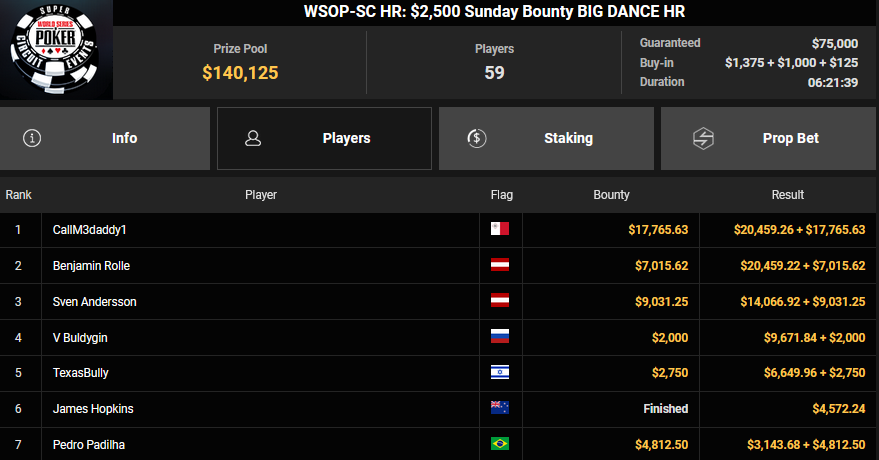Click the Staking dollar coin icon
The height and width of the screenshot is (460, 879).
(477, 138)
